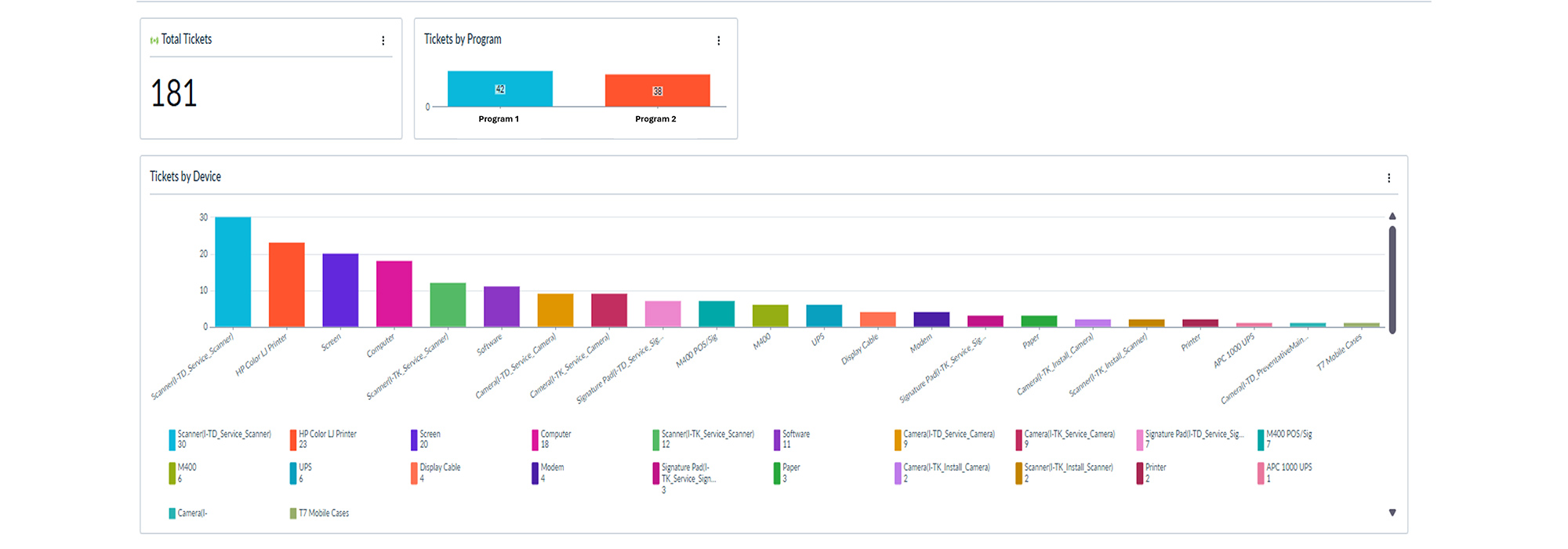
Task: Open Tickets by Program kebab menu
Action: 718,41
